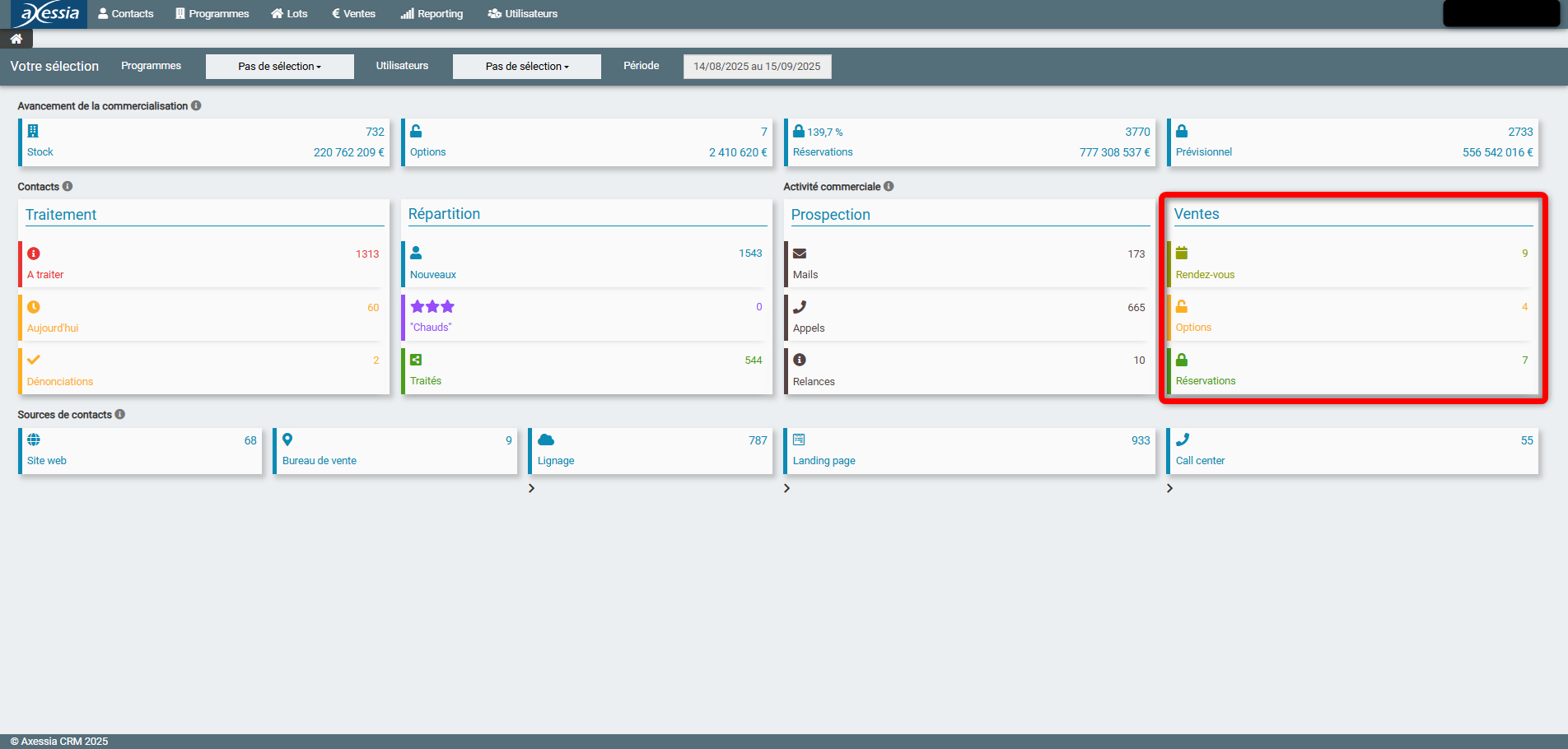The image size is (1568, 749).
Task: Expand the chevron arrow below Call center card
Action: (x=1169, y=488)
